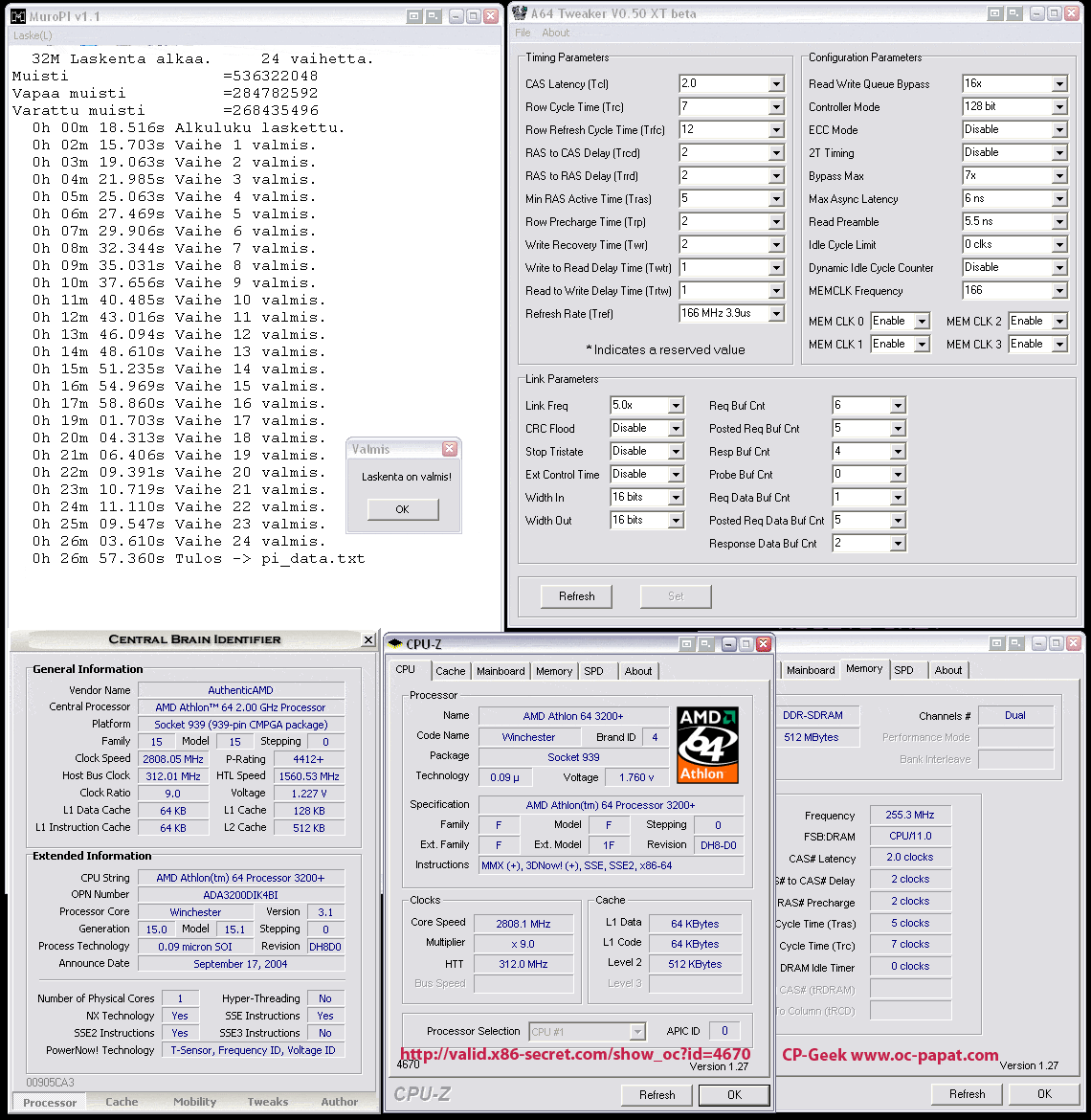Open the Min RAS Active Time (Tras) dropdown
Image resolution: width=1091 pixels, height=1120 pixels.
(776, 198)
